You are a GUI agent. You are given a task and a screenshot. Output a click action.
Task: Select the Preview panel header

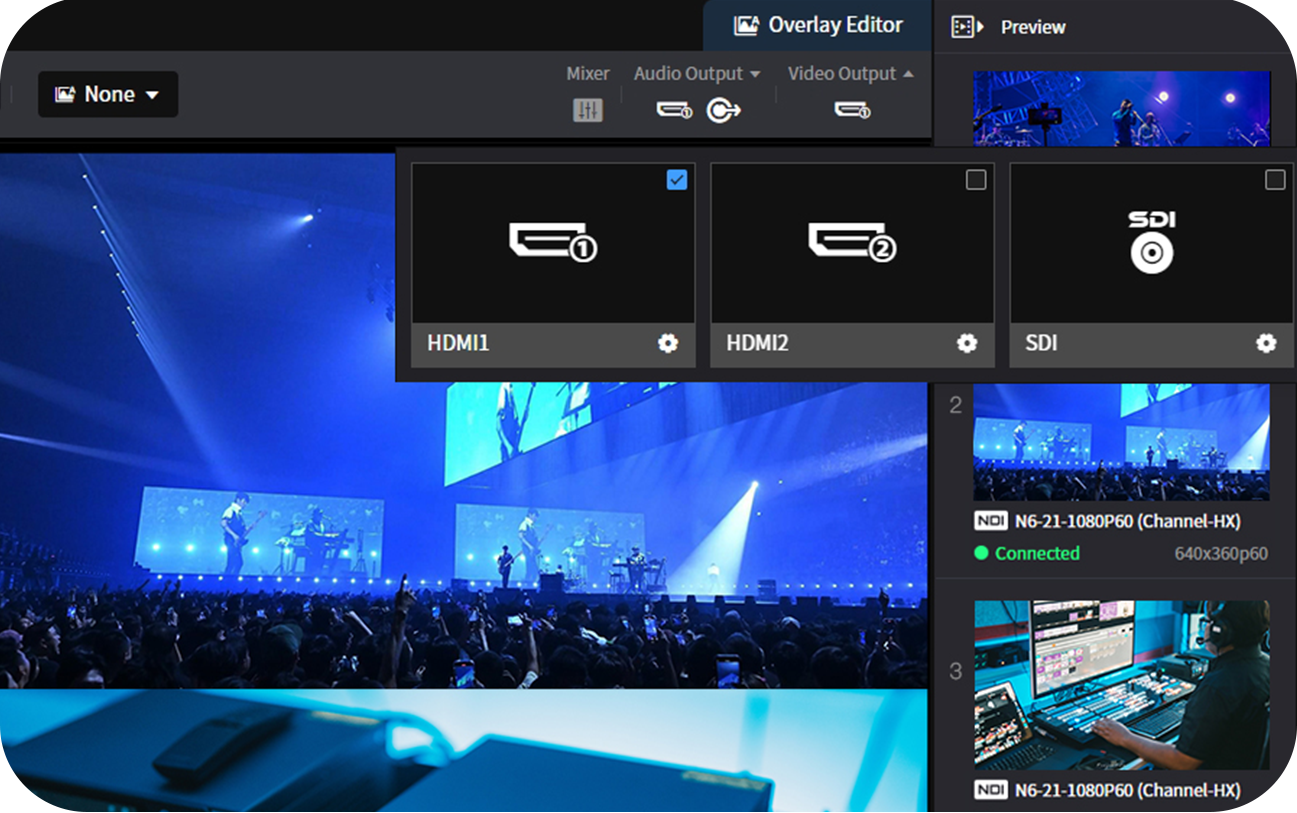tap(1033, 27)
